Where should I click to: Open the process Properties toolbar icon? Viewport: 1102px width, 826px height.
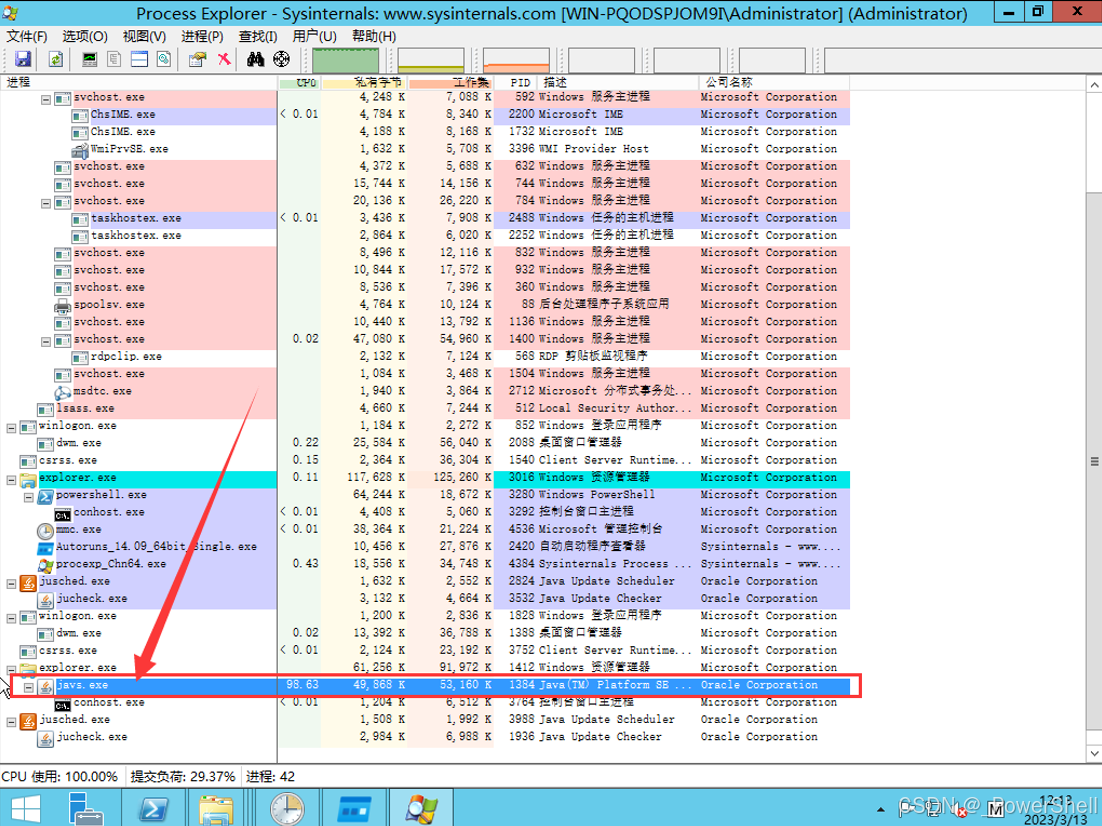click(x=197, y=60)
